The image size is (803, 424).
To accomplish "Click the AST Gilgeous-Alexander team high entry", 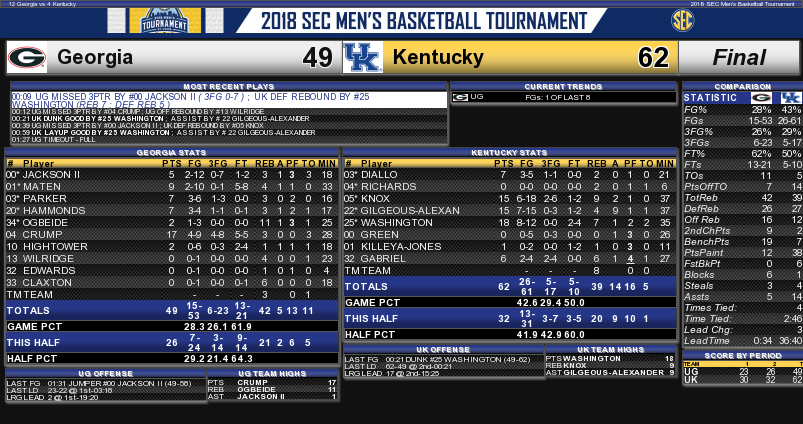I will 610,373.
